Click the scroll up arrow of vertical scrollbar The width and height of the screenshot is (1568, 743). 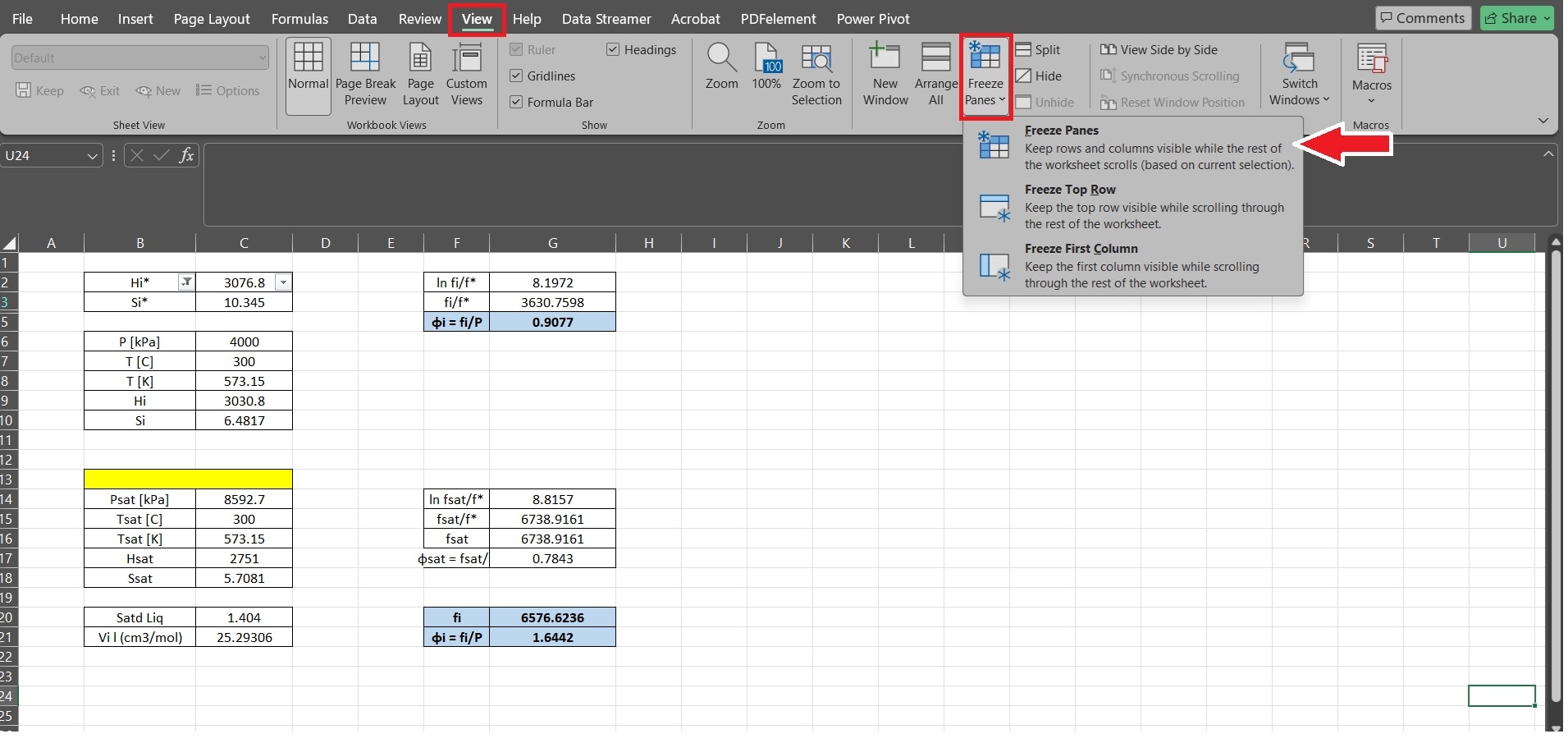click(x=1554, y=242)
